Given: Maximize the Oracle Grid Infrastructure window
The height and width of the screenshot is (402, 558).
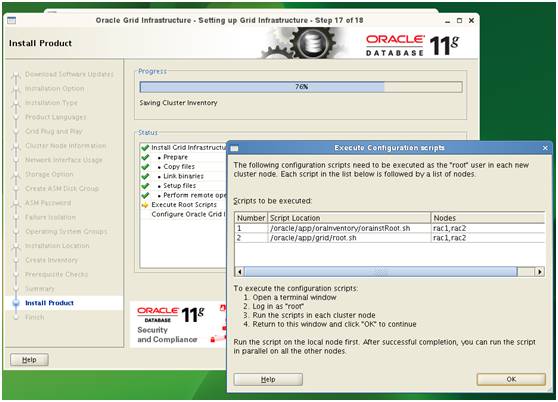Looking at the screenshot, I should [459, 21].
